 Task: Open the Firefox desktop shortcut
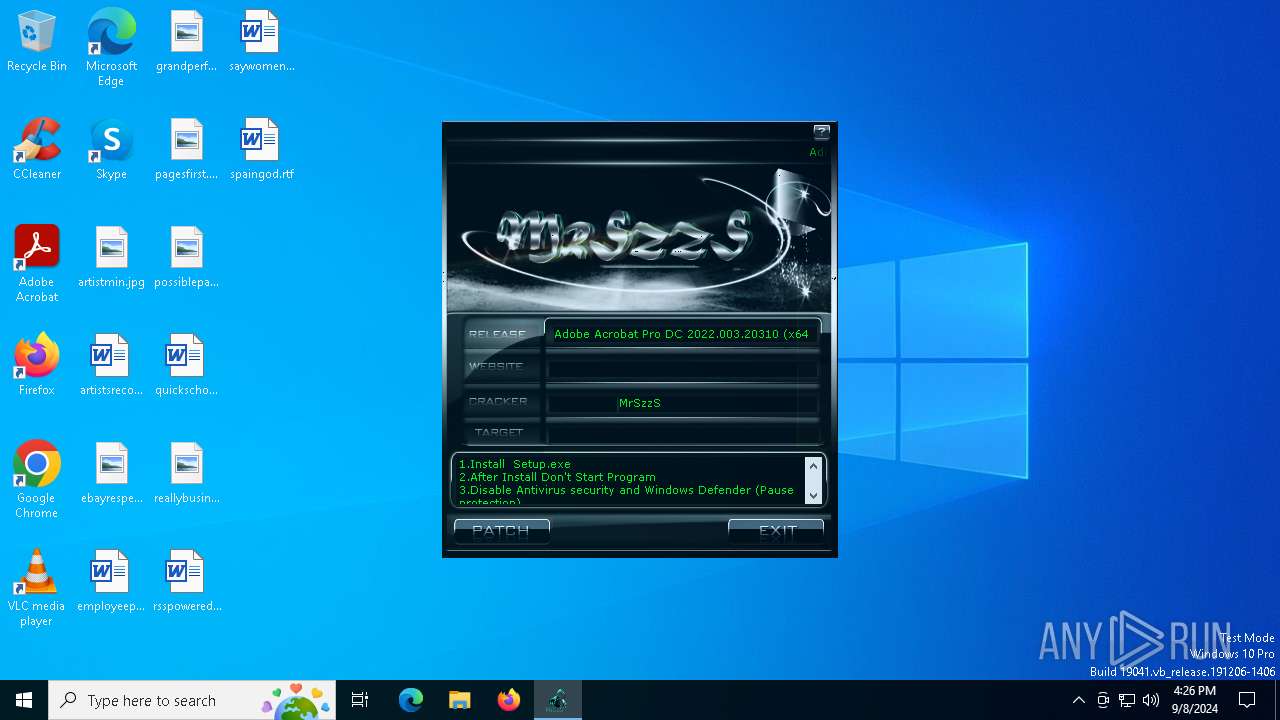(37, 366)
